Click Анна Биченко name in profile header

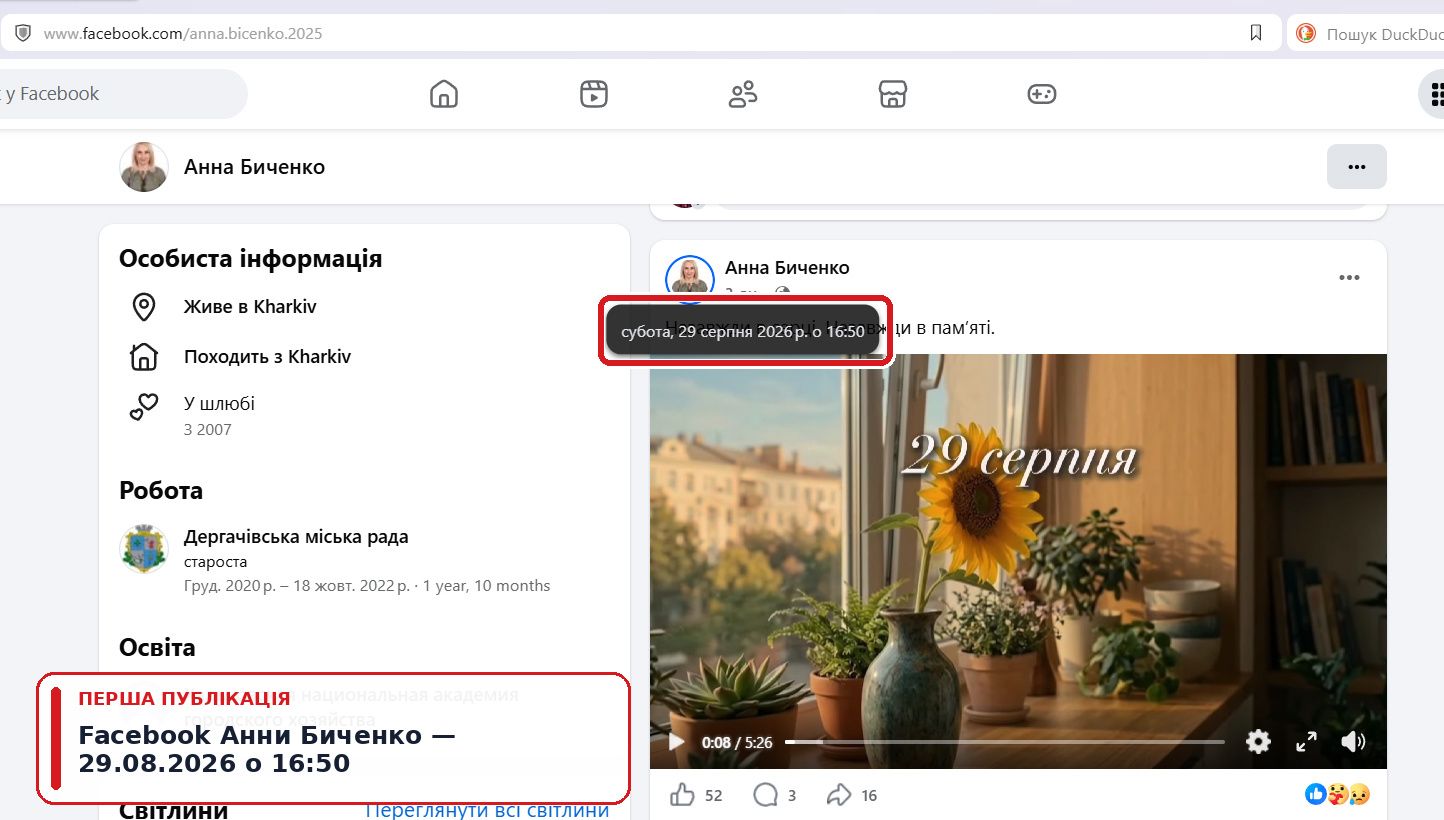(x=254, y=167)
